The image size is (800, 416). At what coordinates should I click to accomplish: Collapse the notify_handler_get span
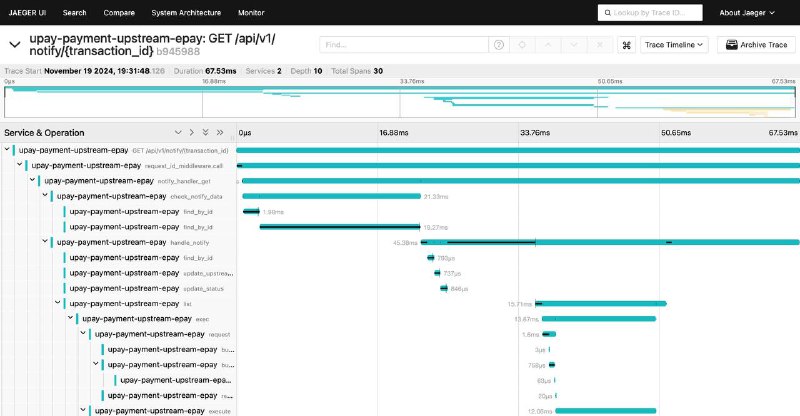32,180
